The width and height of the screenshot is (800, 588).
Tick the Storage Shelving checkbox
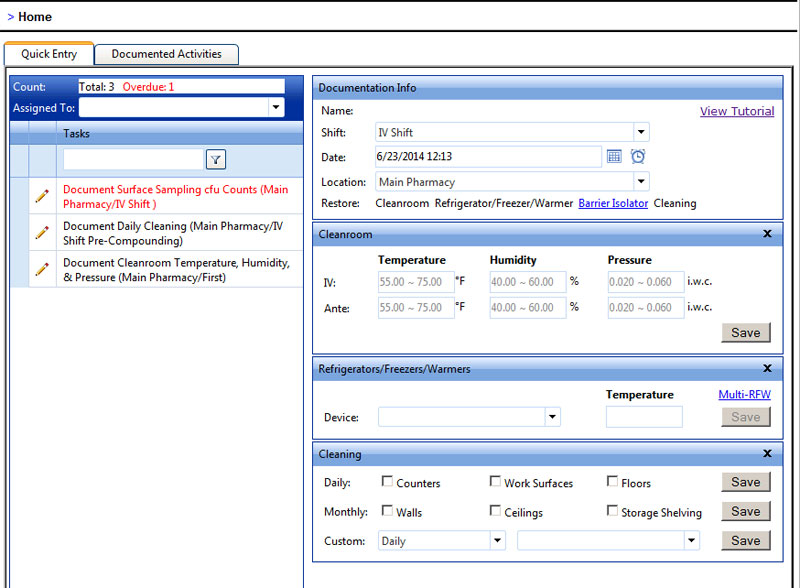coord(613,511)
